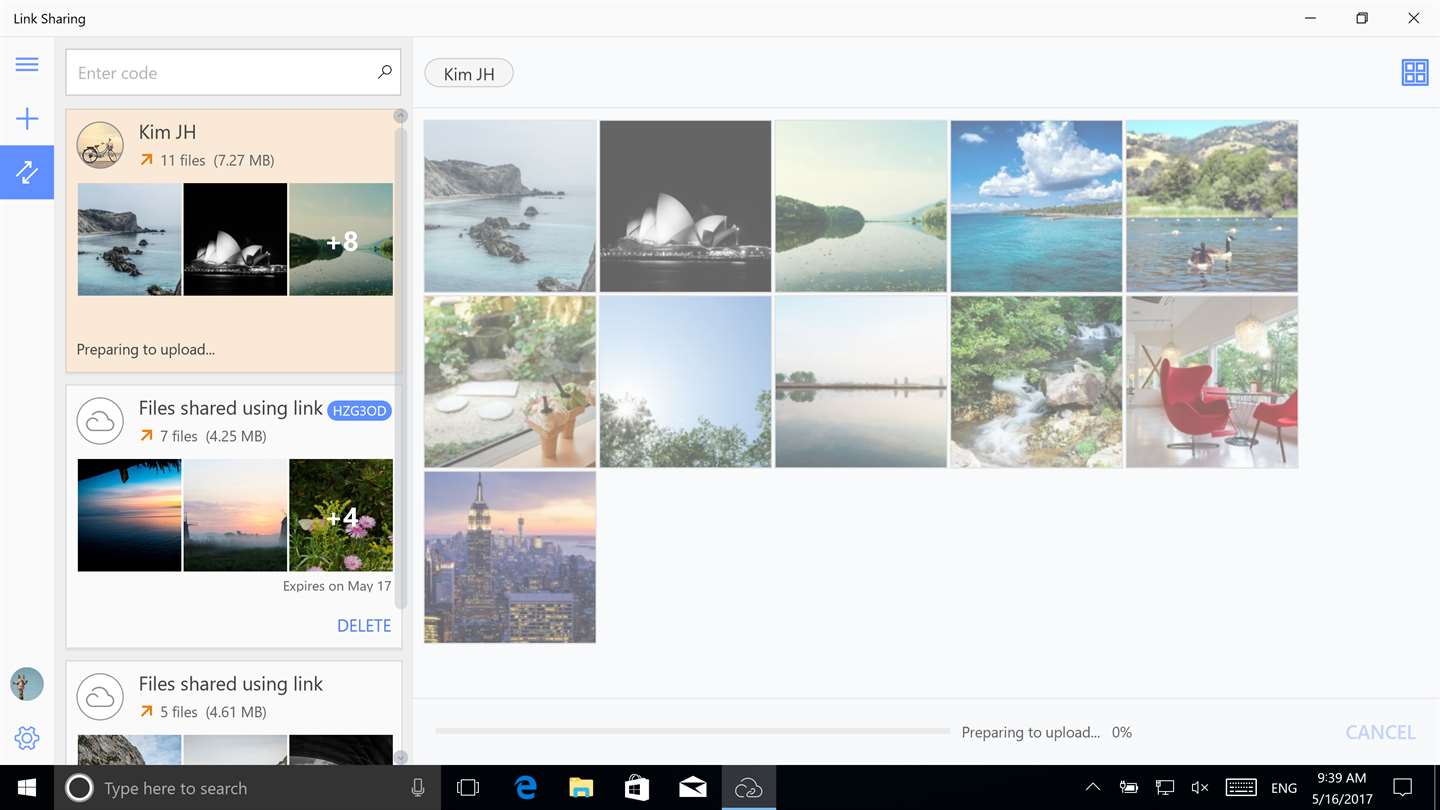Open Microsoft Edge from the taskbar

click(526, 788)
